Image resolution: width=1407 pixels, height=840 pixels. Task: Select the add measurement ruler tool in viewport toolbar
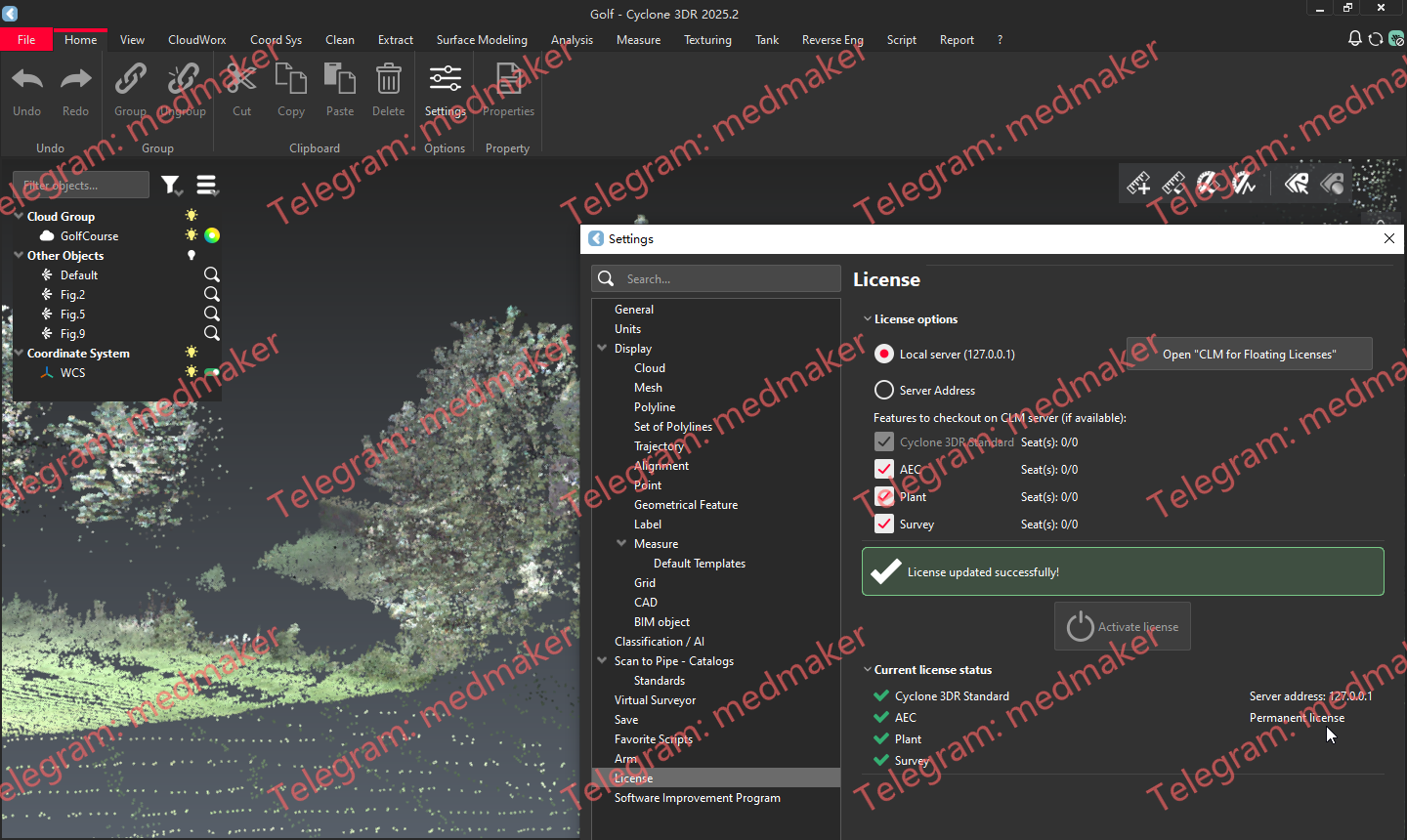[x=1138, y=183]
